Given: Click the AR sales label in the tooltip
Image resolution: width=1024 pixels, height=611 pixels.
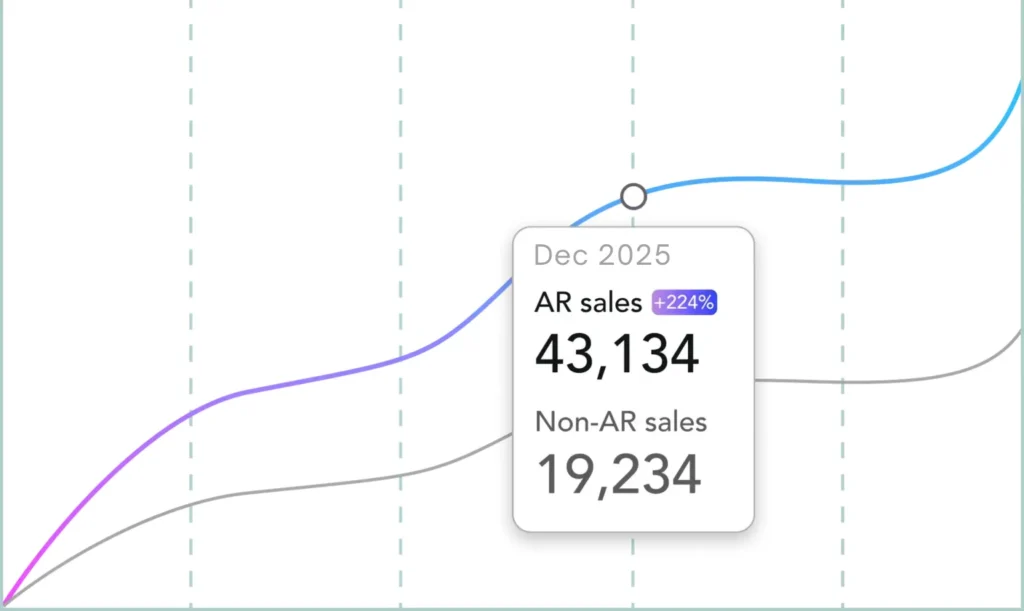Looking at the screenshot, I should [x=588, y=303].
